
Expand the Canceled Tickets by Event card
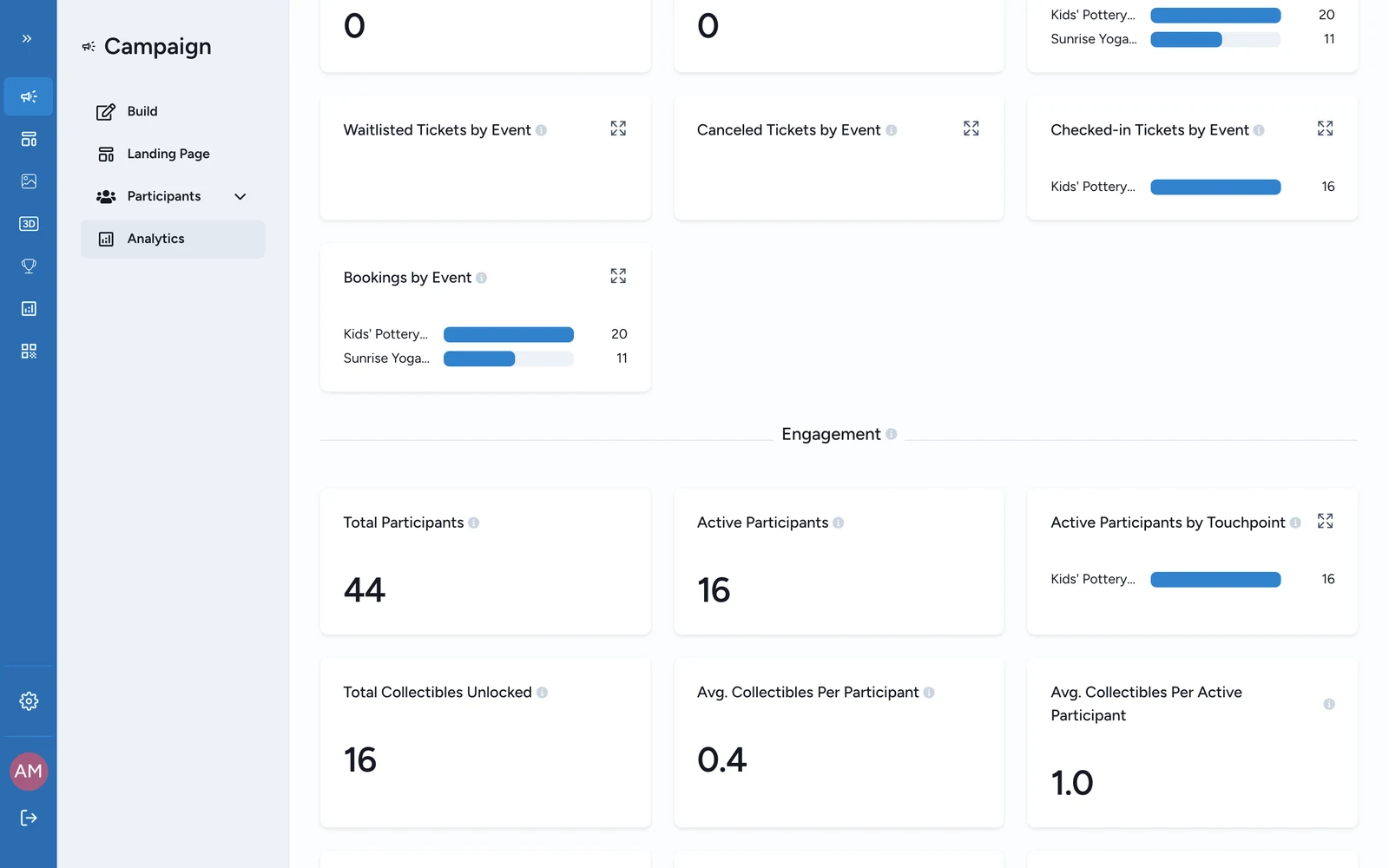click(x=971, y=128)
